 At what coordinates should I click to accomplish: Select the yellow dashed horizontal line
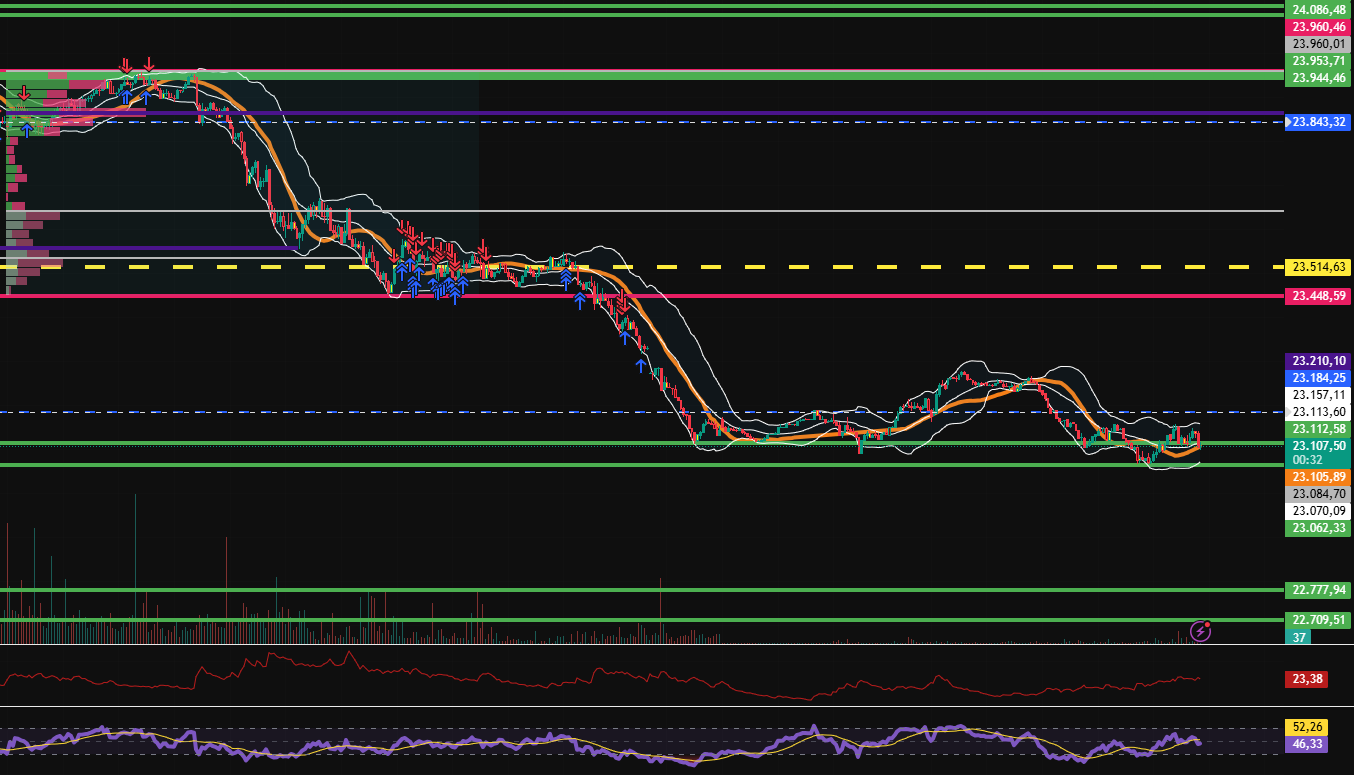tap(700, 268)
